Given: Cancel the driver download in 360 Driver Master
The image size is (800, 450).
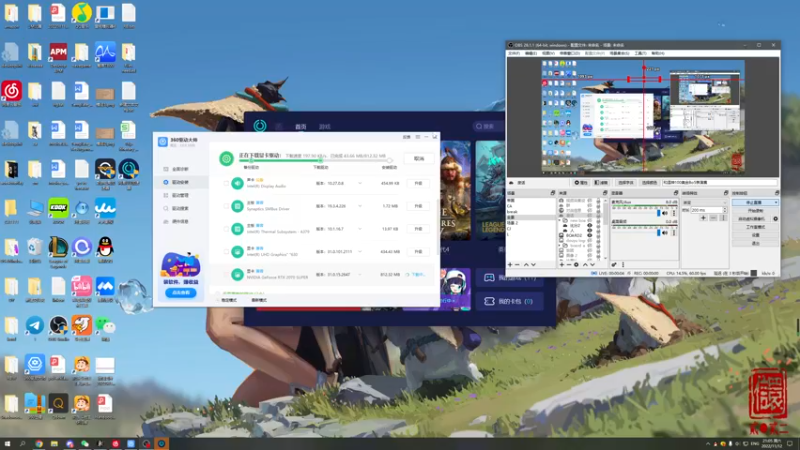Looking at the screenshot, I should [x=419, y=158].
